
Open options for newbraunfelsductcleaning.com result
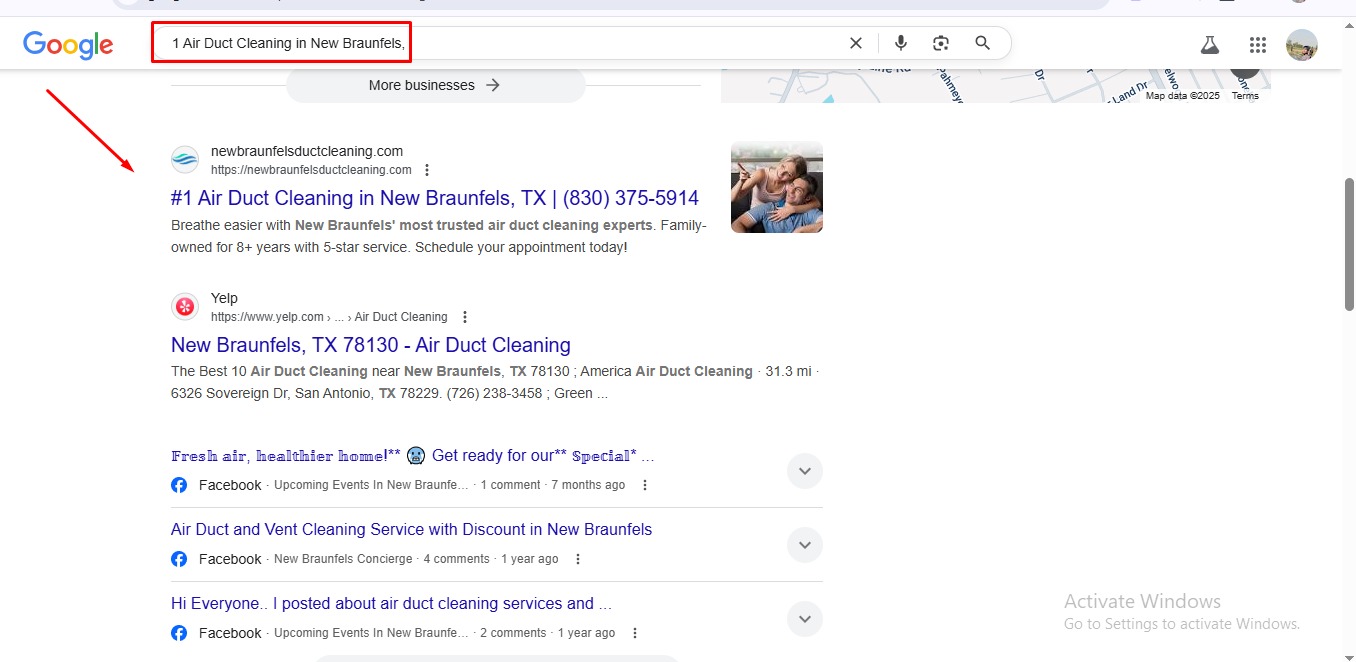click(x=428, y=170)
